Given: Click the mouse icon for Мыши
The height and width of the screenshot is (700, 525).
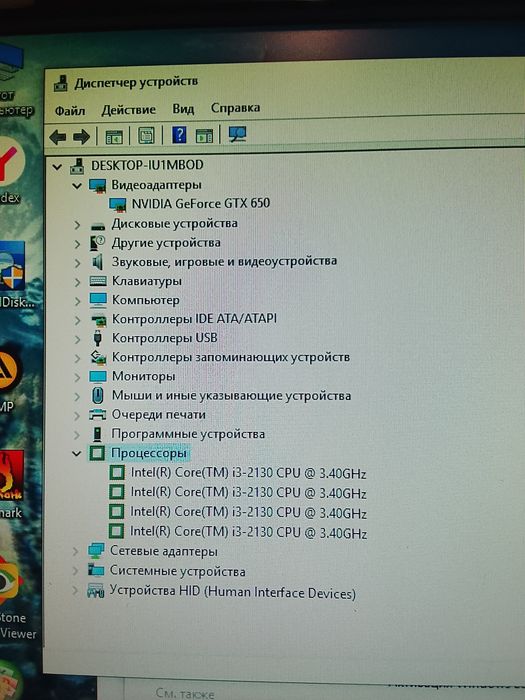Looking at the screenshot, I should [98, 396].
